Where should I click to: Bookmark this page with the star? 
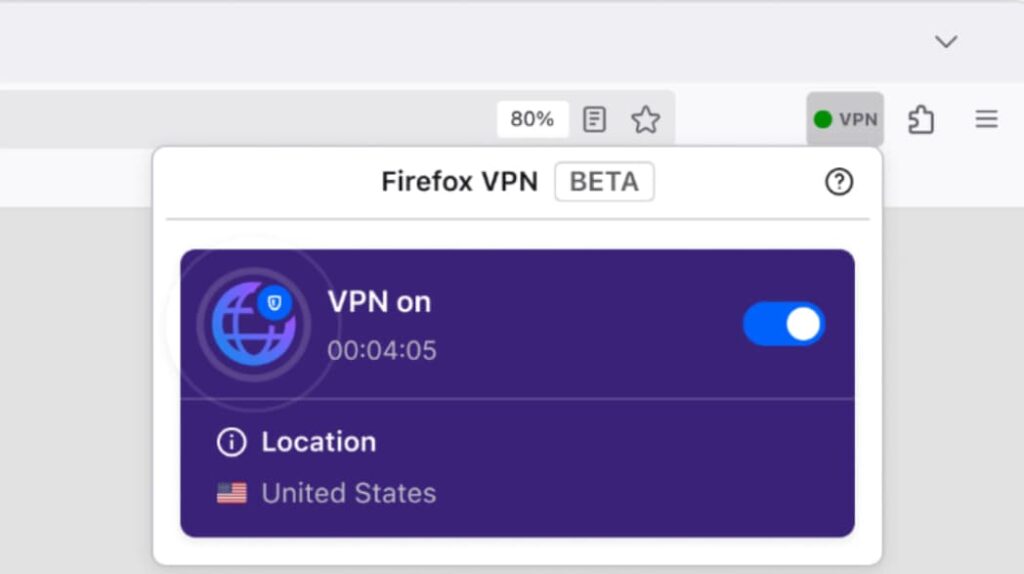(x=646, y=120)
